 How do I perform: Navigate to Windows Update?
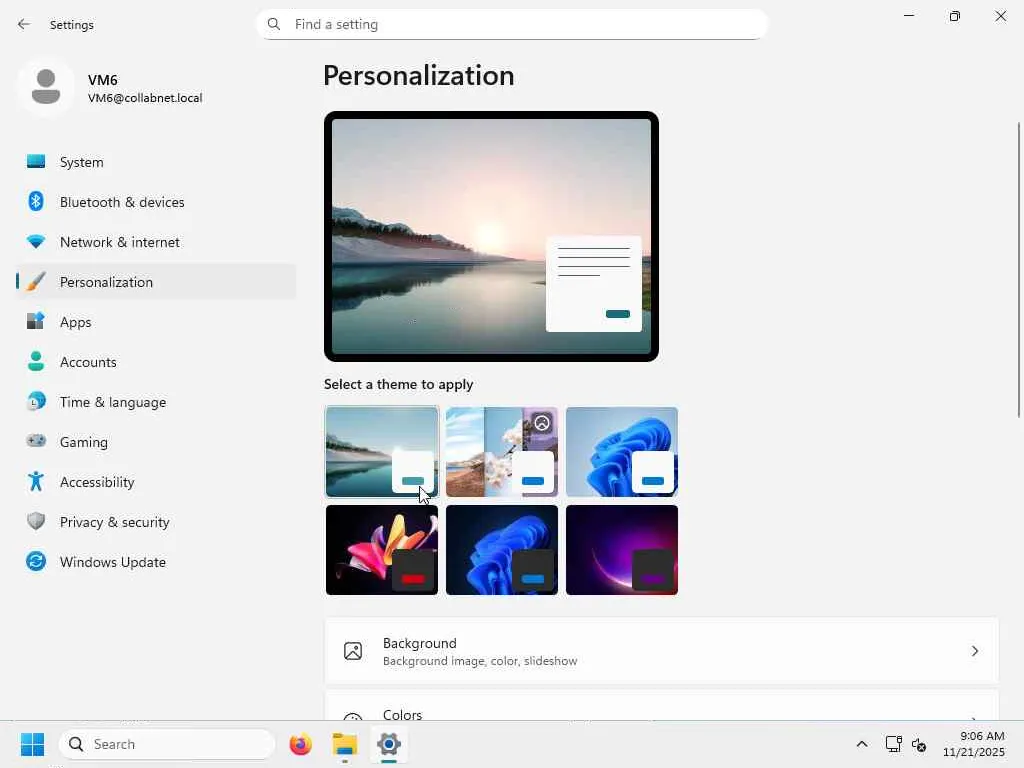pyautogui.click(x=156, y=561)
